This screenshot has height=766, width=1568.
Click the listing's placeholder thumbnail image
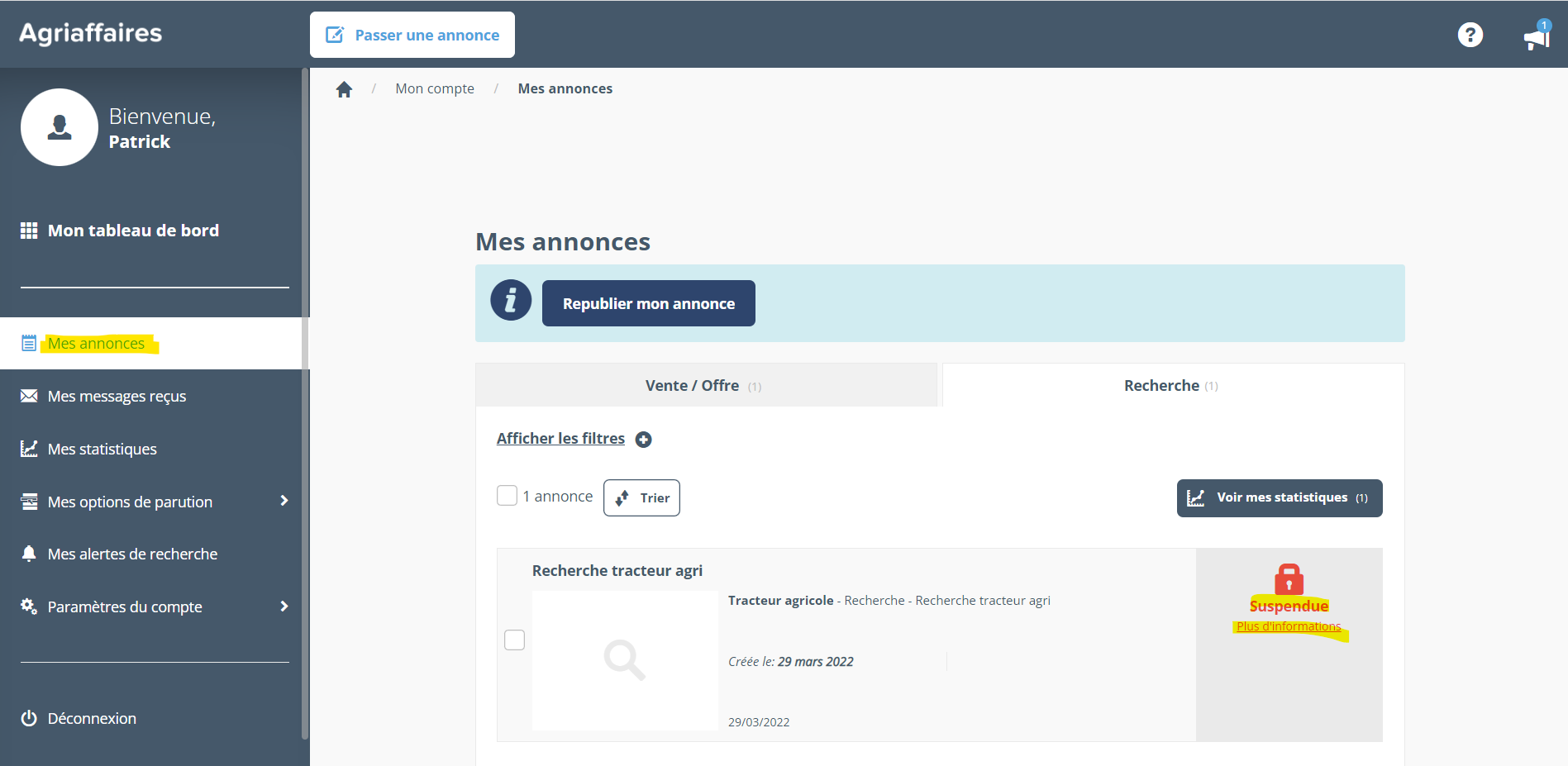coord(624,660)
